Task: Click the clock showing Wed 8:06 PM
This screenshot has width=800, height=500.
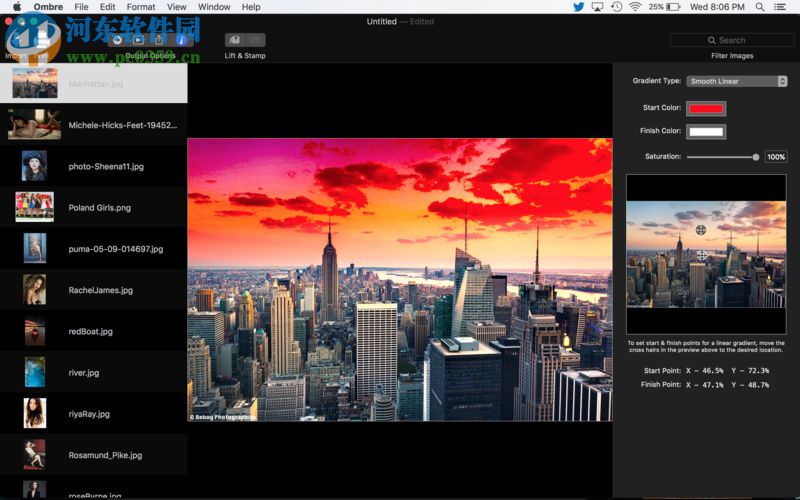Action: click(717, 7)
